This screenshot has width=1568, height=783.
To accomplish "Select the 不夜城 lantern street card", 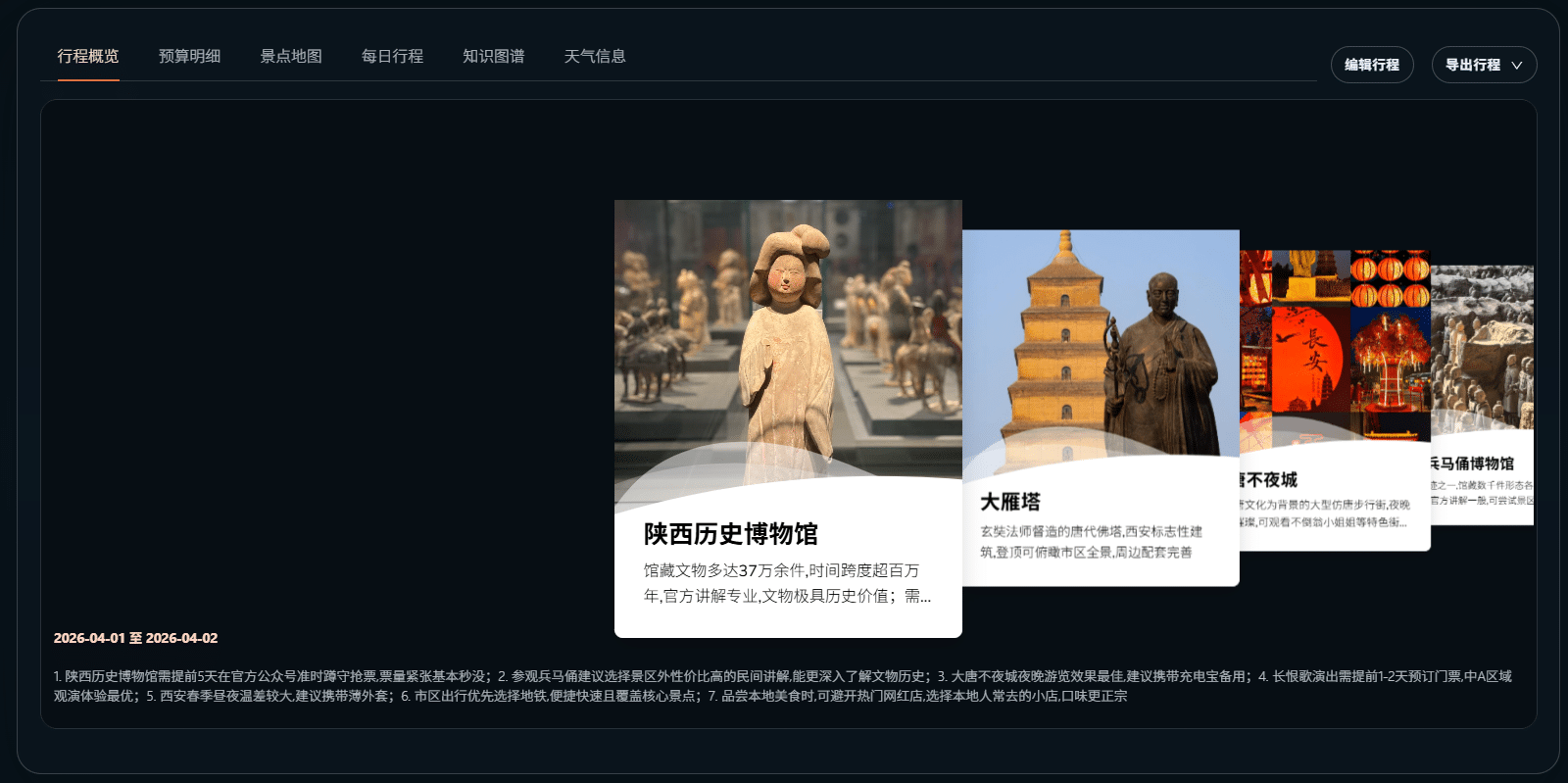I will coord(1335,400).
